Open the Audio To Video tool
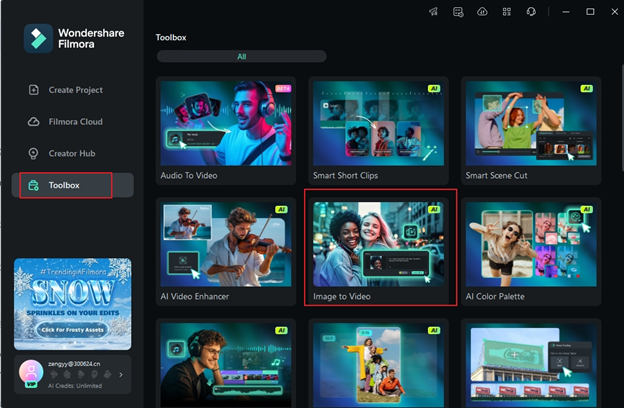Screen dimensions: 624x408 tap(228, 130)
